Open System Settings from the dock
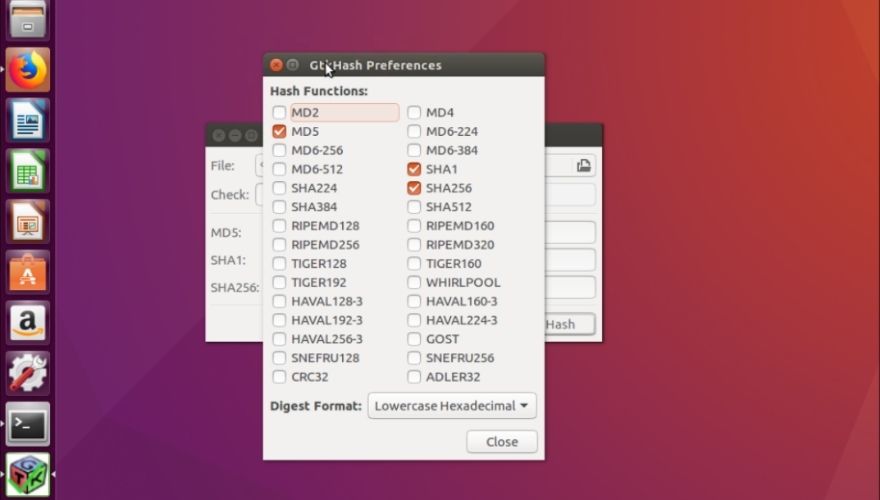 28,373
